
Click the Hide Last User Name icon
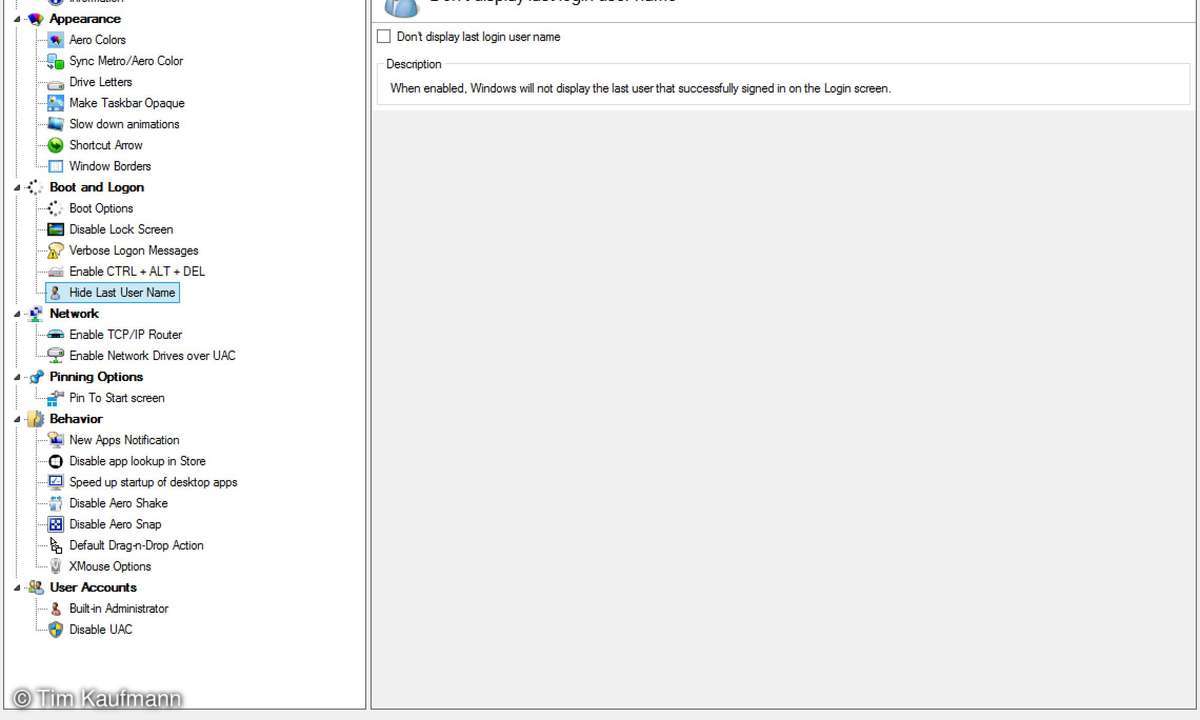pos(56,292)
